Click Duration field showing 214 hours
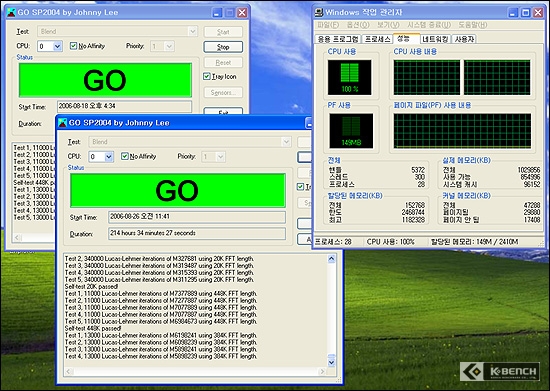Screen dimensions: 550x391 (197, 234)
